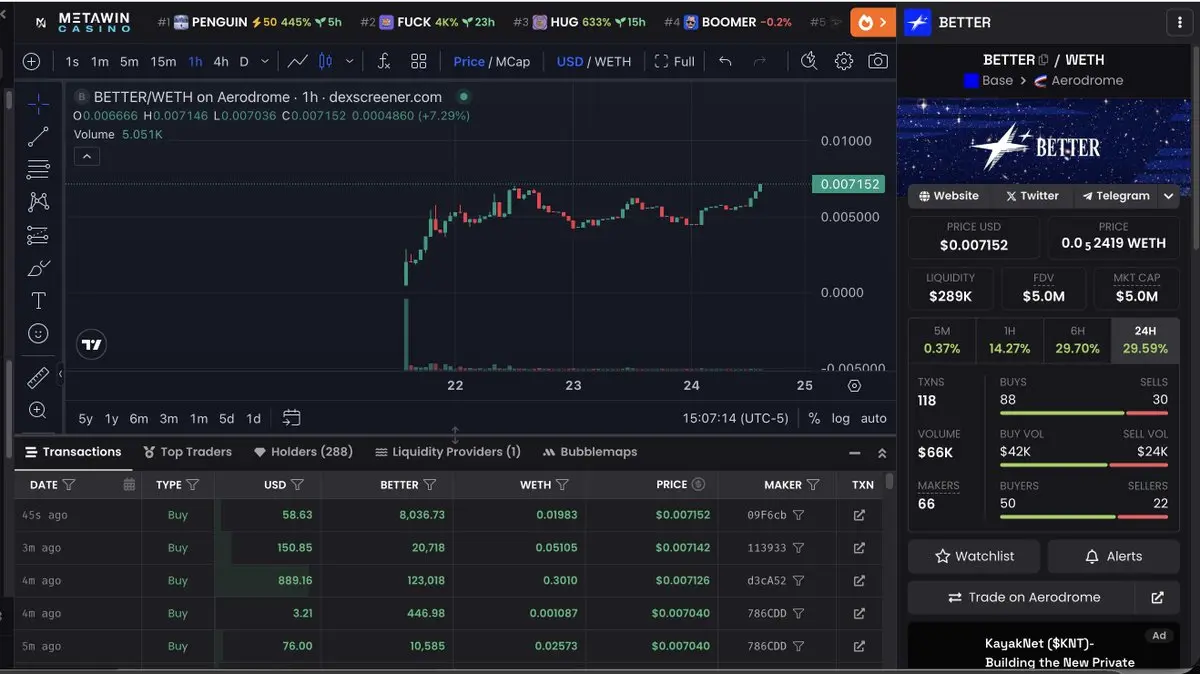This screenshot has width=1200, height=674.
Task: Expand the transactions panel with double chevron
Action: pos(882,453)
